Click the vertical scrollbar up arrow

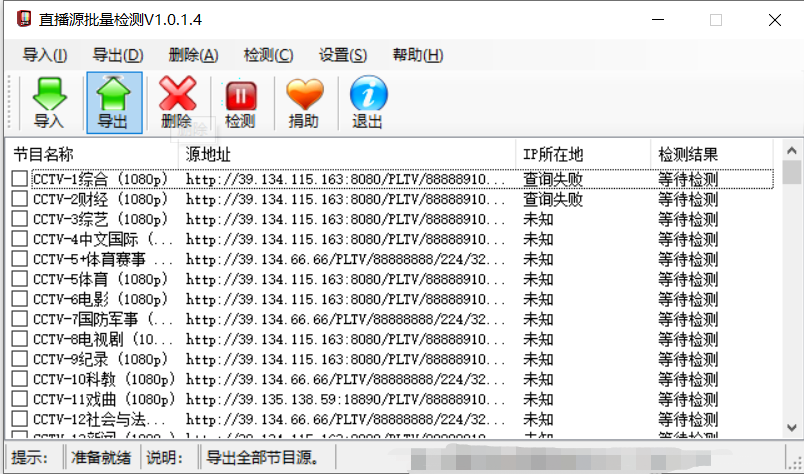click(x=792, y=148)
